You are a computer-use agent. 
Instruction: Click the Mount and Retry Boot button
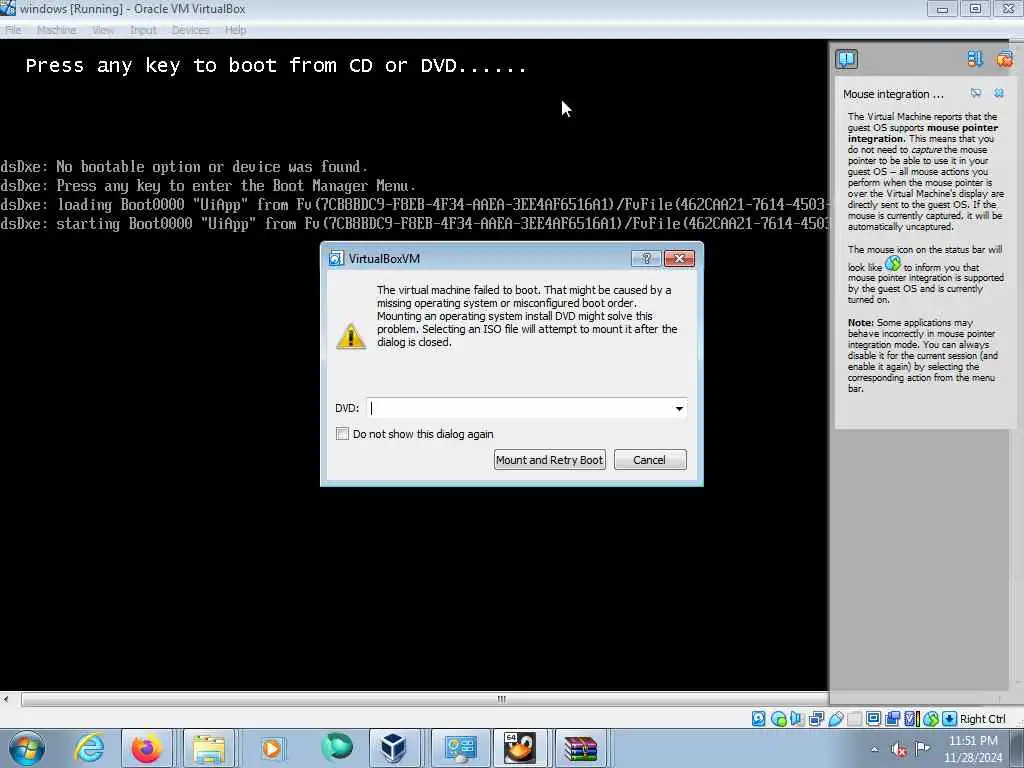[x=549, y=460]
